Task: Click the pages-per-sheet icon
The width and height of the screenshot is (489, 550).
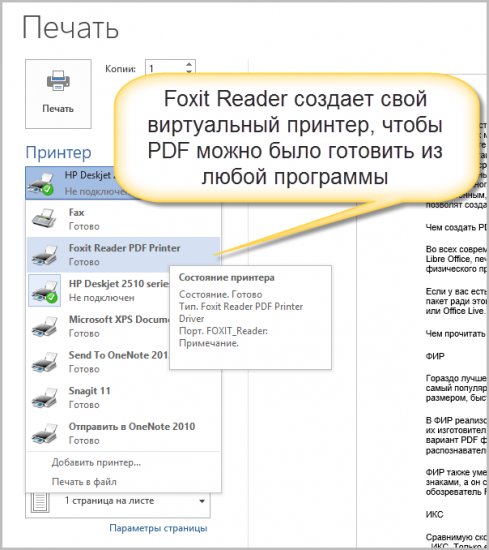Action: coord(40,503)
